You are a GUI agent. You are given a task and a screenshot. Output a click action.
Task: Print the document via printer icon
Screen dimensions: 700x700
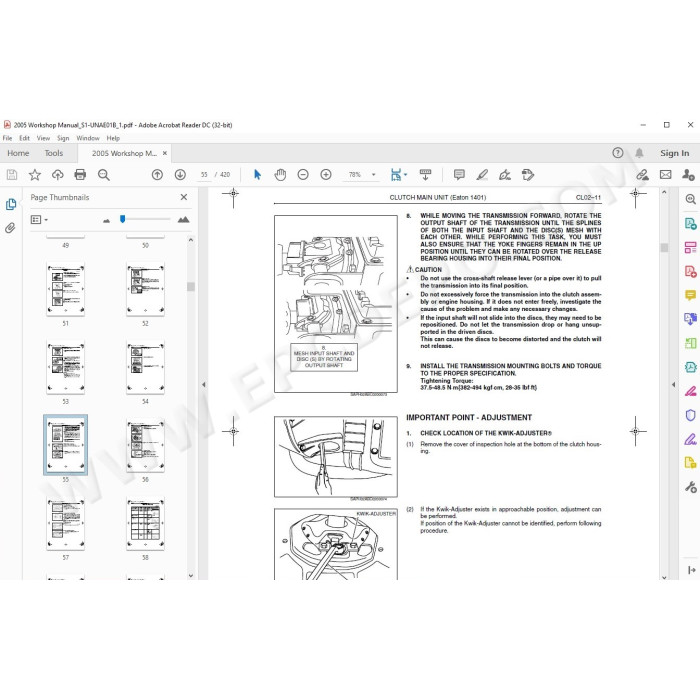click(x=80, y=175)
